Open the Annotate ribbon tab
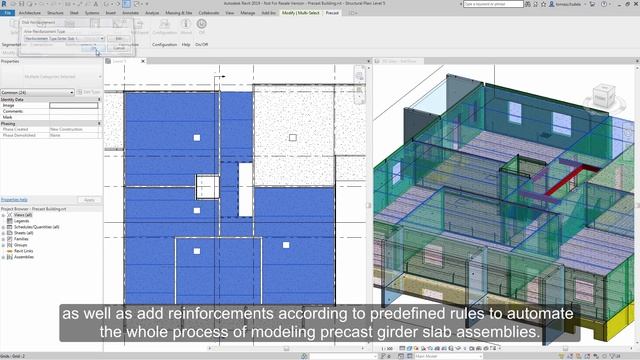The height and width of the screenshot is (360, 640). click(131, 13)
